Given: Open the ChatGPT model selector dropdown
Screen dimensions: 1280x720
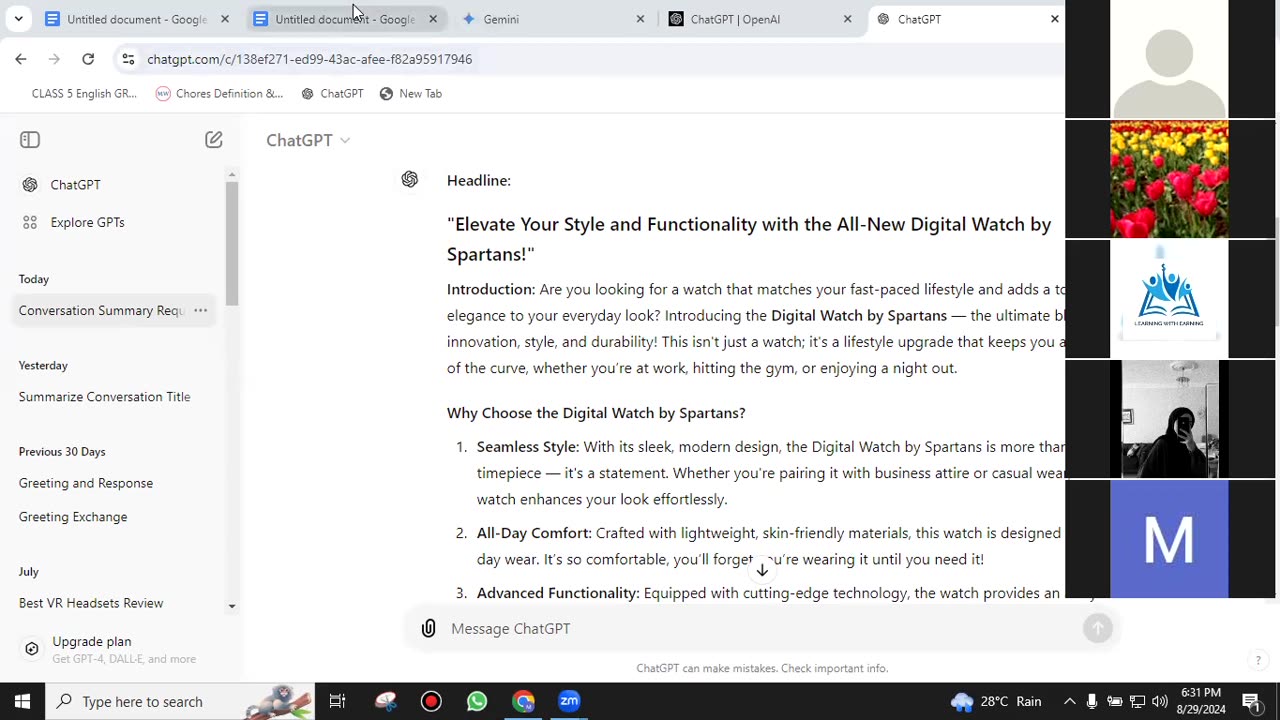Looking at the screenshot, I should coord(308,140).
